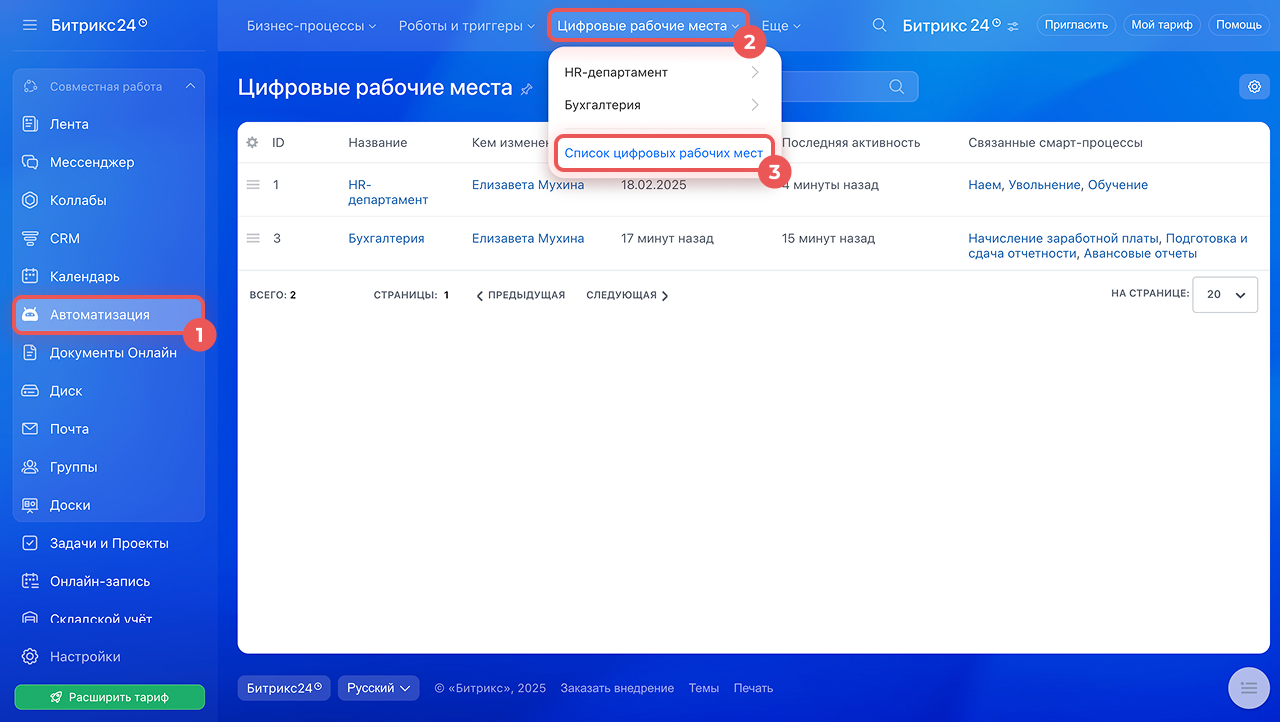The image size is (1280, 722).
Task: Click the Автоматизация robot icon
Action: pos(30,315)
